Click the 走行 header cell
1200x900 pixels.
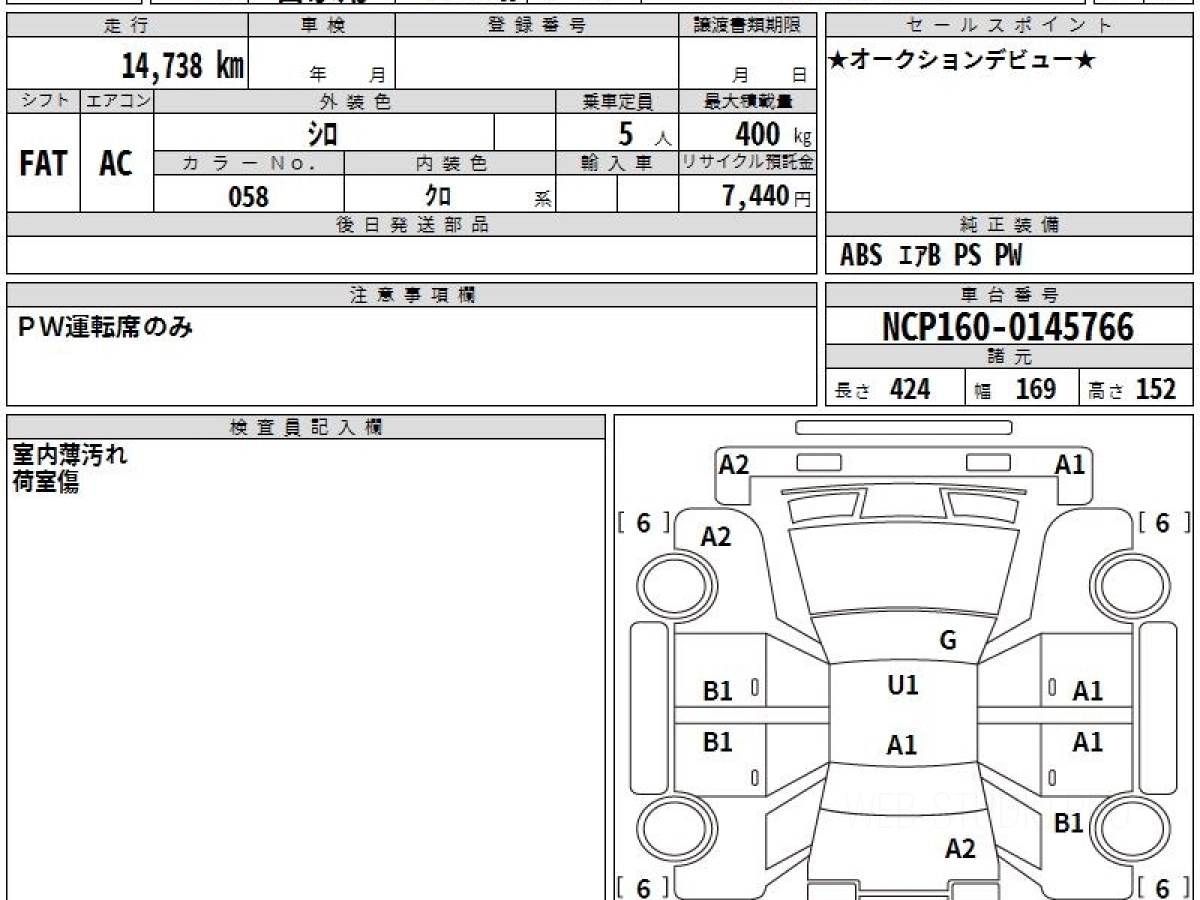pos(127,26)
